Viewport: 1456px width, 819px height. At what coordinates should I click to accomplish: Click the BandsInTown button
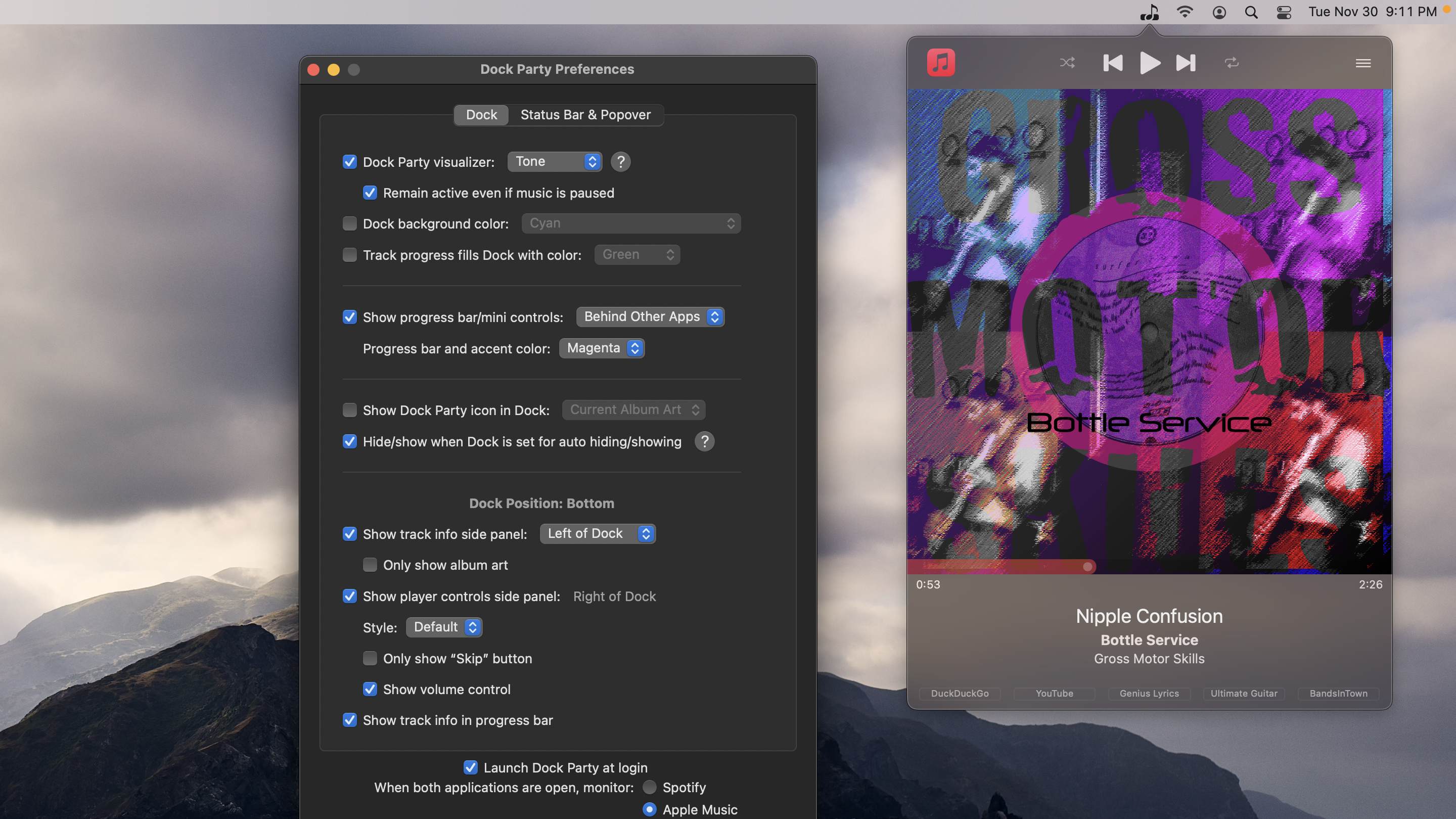click(1338, 694)
